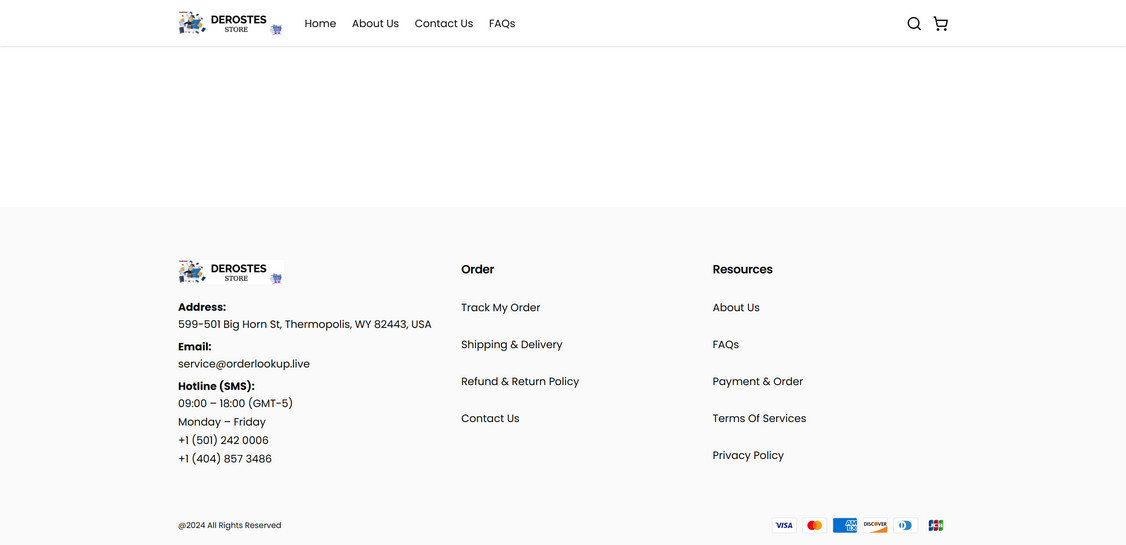The width and height of the screenshot is (1126, 545).
Task: Click the American Express payment icon
Action: [x=845, y=526]
